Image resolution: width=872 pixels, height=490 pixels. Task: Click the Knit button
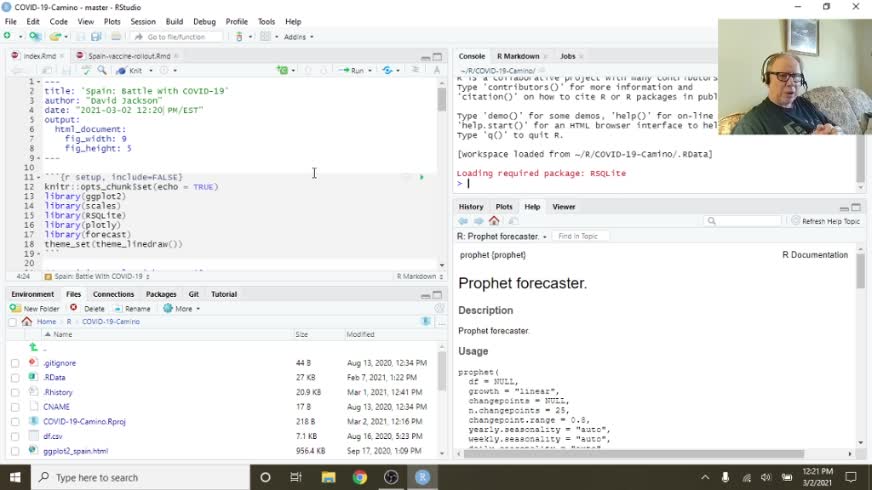[x=130, y=71]
